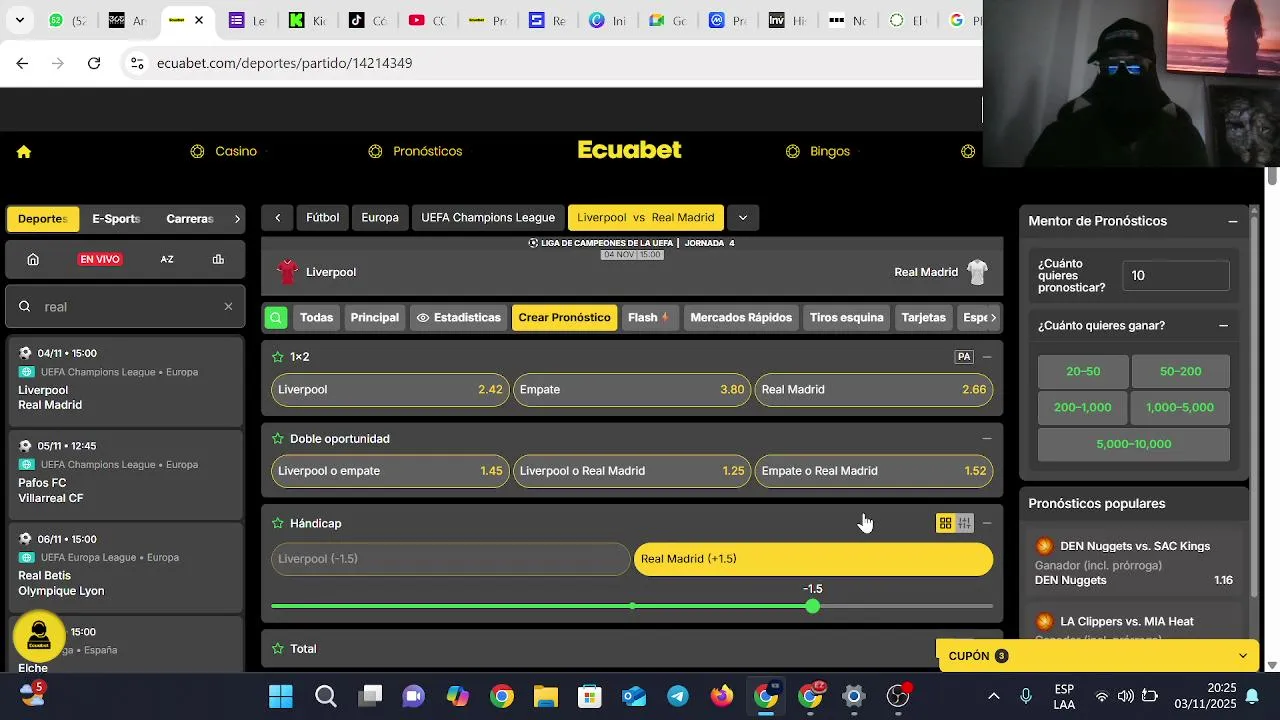Screen dimensions: 1280x720
Task: Select the Tiros esquina tab
Action: click(847, 318)
